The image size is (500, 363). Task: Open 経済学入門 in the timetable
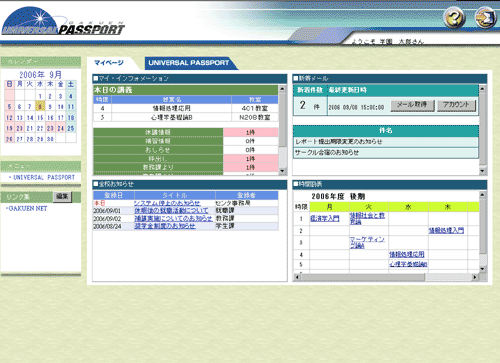tap(324, 218)
